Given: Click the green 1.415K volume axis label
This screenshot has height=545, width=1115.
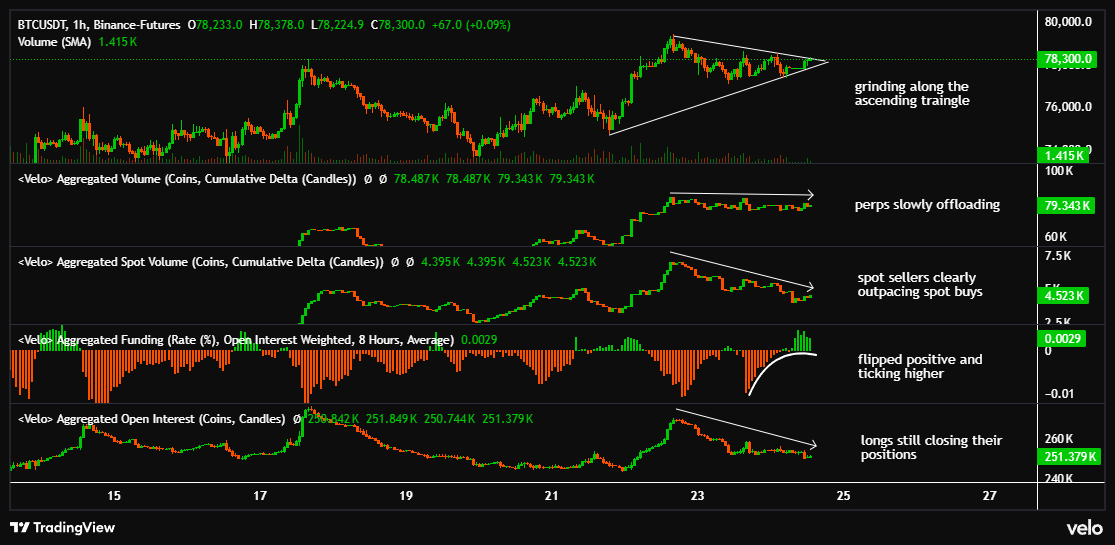Looking at the screenshot, I should tap(1065, 155).
